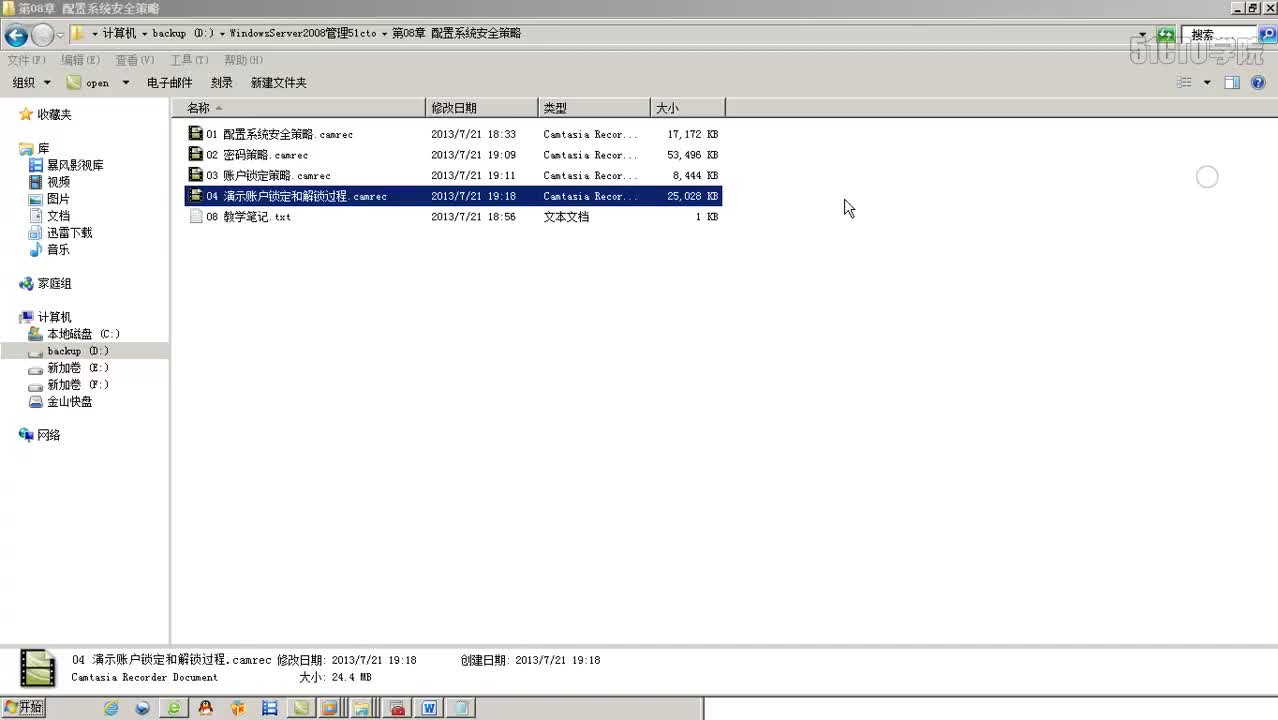Click the text file icon of 08 教学笔记
Viewport: 1278px width, 720px height.
pyautogui.click(x=196, y=216)
